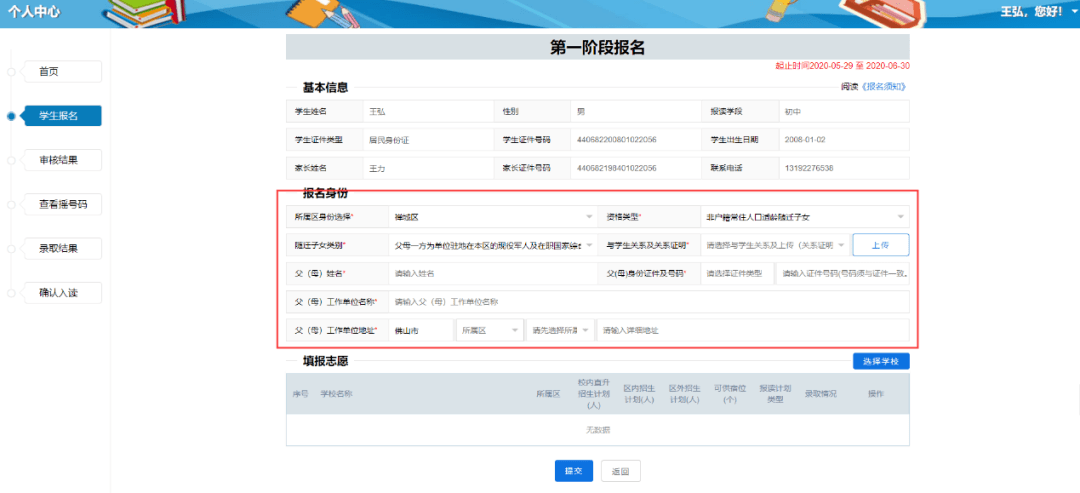Open the 首页 sidebar item
Screen dimensions: 1080x493
coord(63,72)
